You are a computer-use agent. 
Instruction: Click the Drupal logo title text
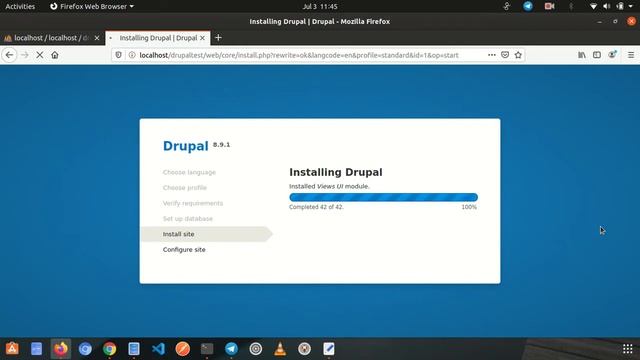[185, 146]
